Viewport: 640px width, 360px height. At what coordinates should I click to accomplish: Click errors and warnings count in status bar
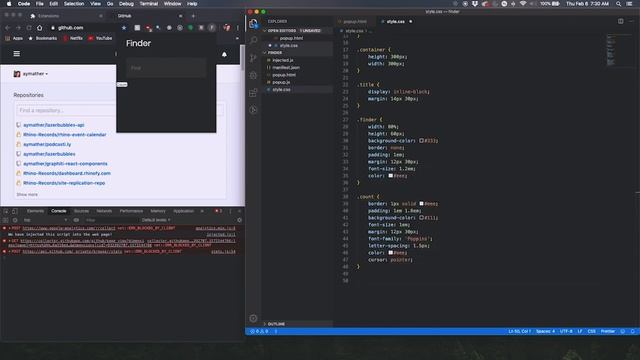(260, 331)
